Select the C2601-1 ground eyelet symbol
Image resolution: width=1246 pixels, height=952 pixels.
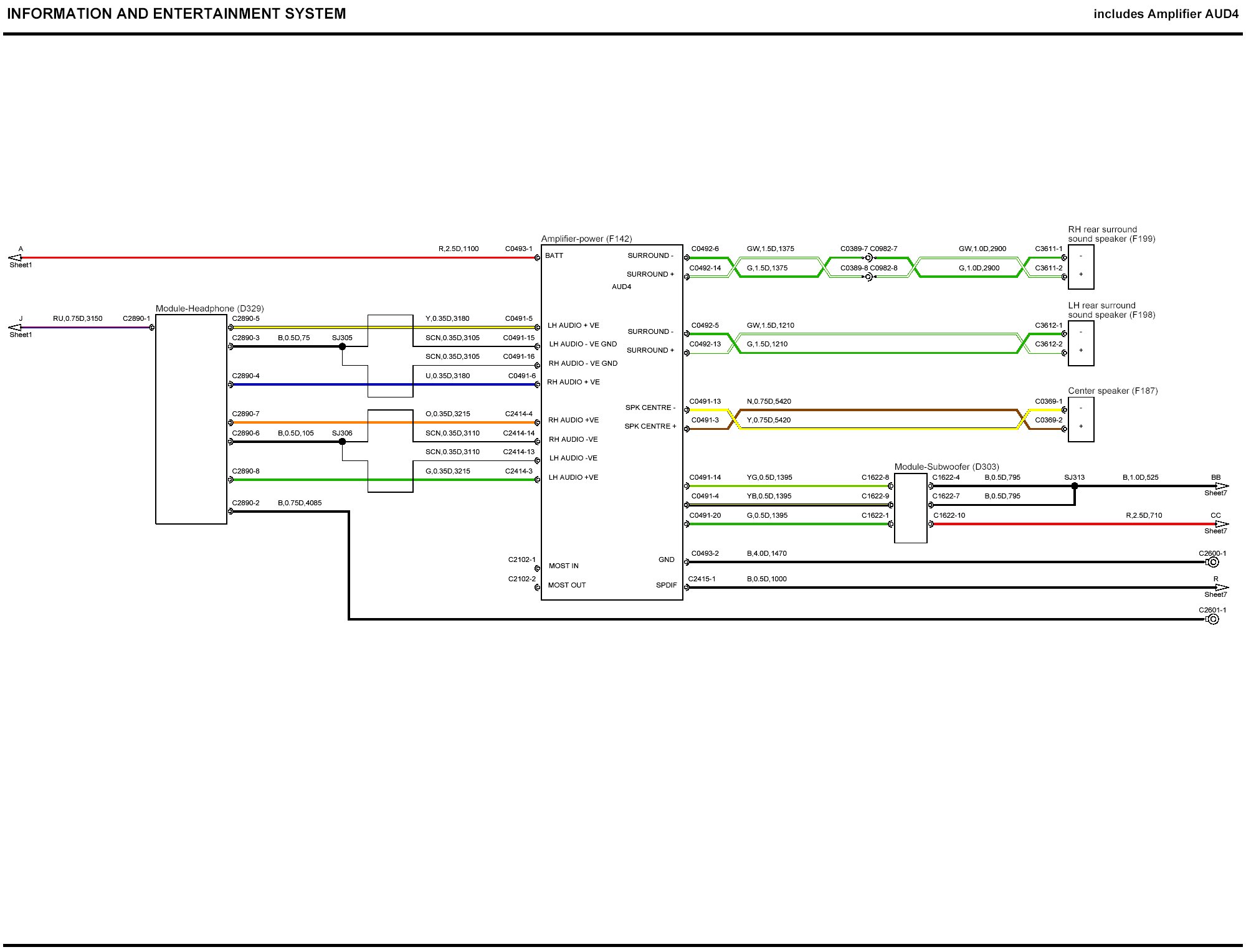pyautogui.click(x=1212, y=619)
